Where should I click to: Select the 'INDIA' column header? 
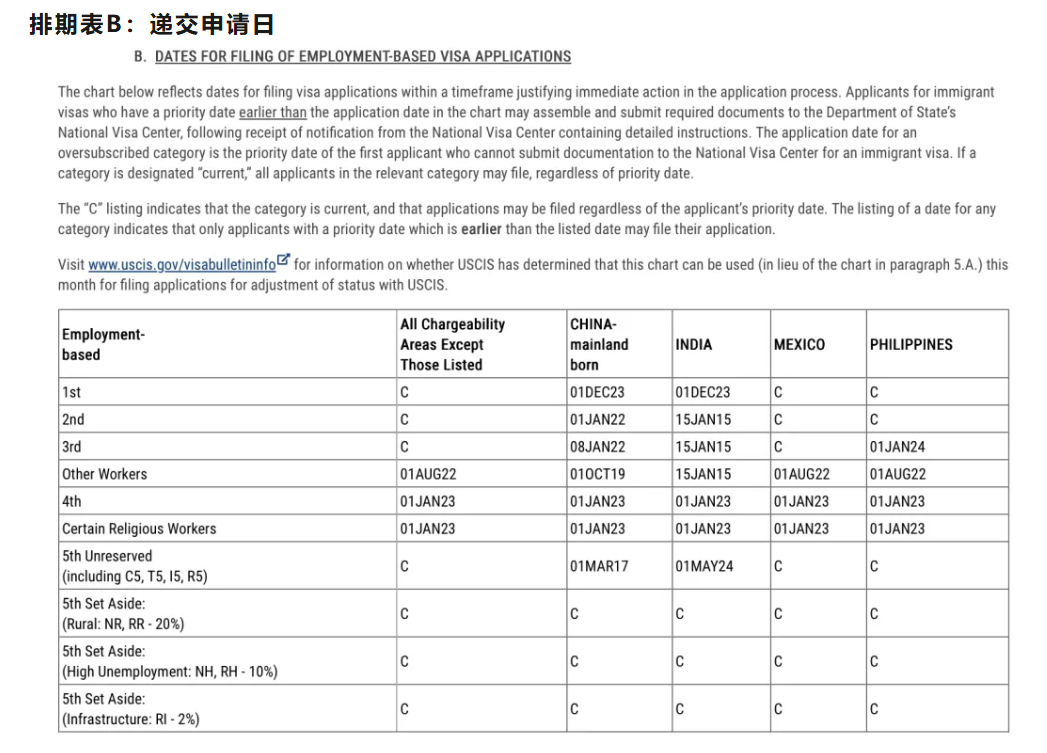pyautogui.click(x=693, y=344)
